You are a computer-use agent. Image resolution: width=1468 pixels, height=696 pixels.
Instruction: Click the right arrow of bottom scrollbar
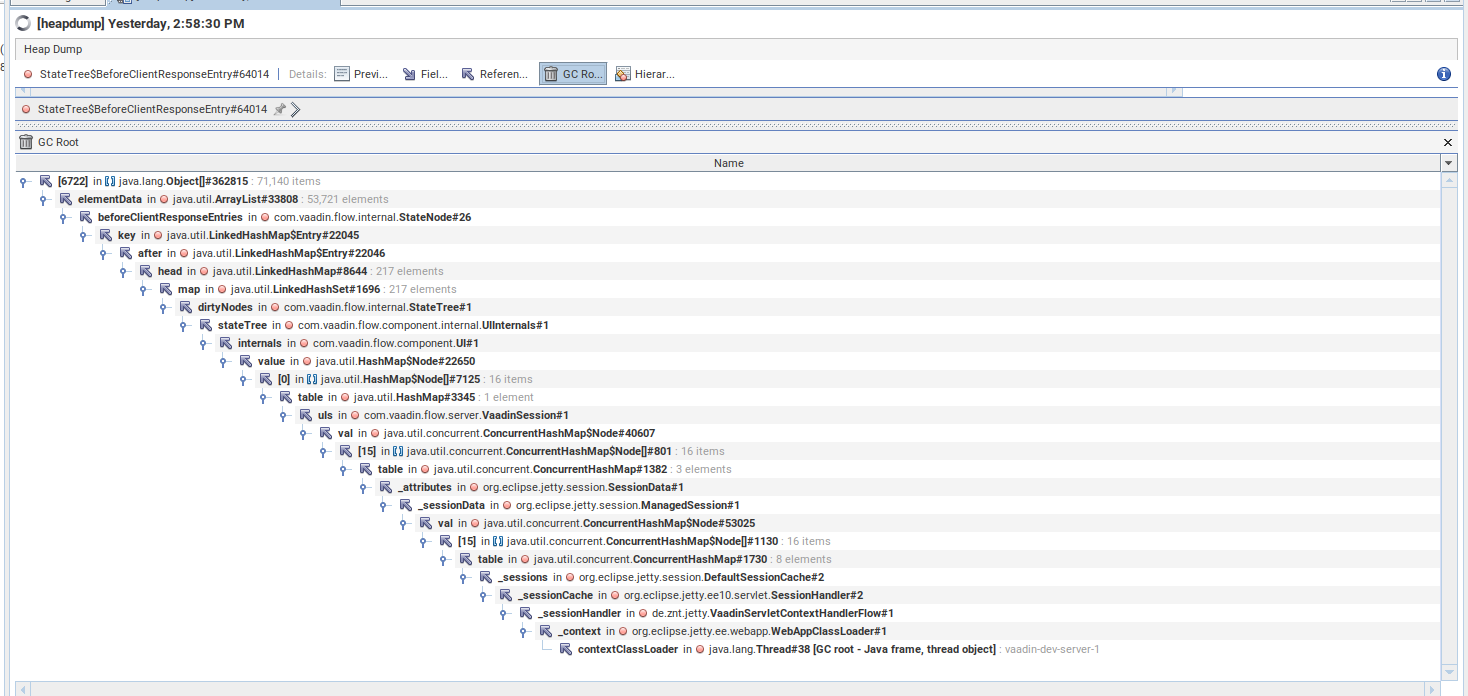tap(1434, 688)
